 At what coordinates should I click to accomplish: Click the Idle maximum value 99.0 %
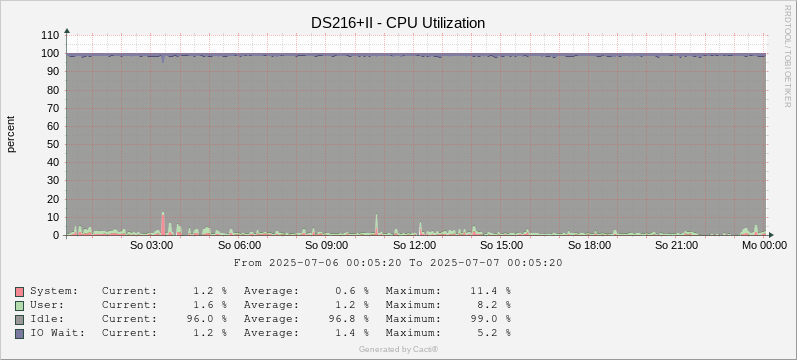(x=491, y=319)
